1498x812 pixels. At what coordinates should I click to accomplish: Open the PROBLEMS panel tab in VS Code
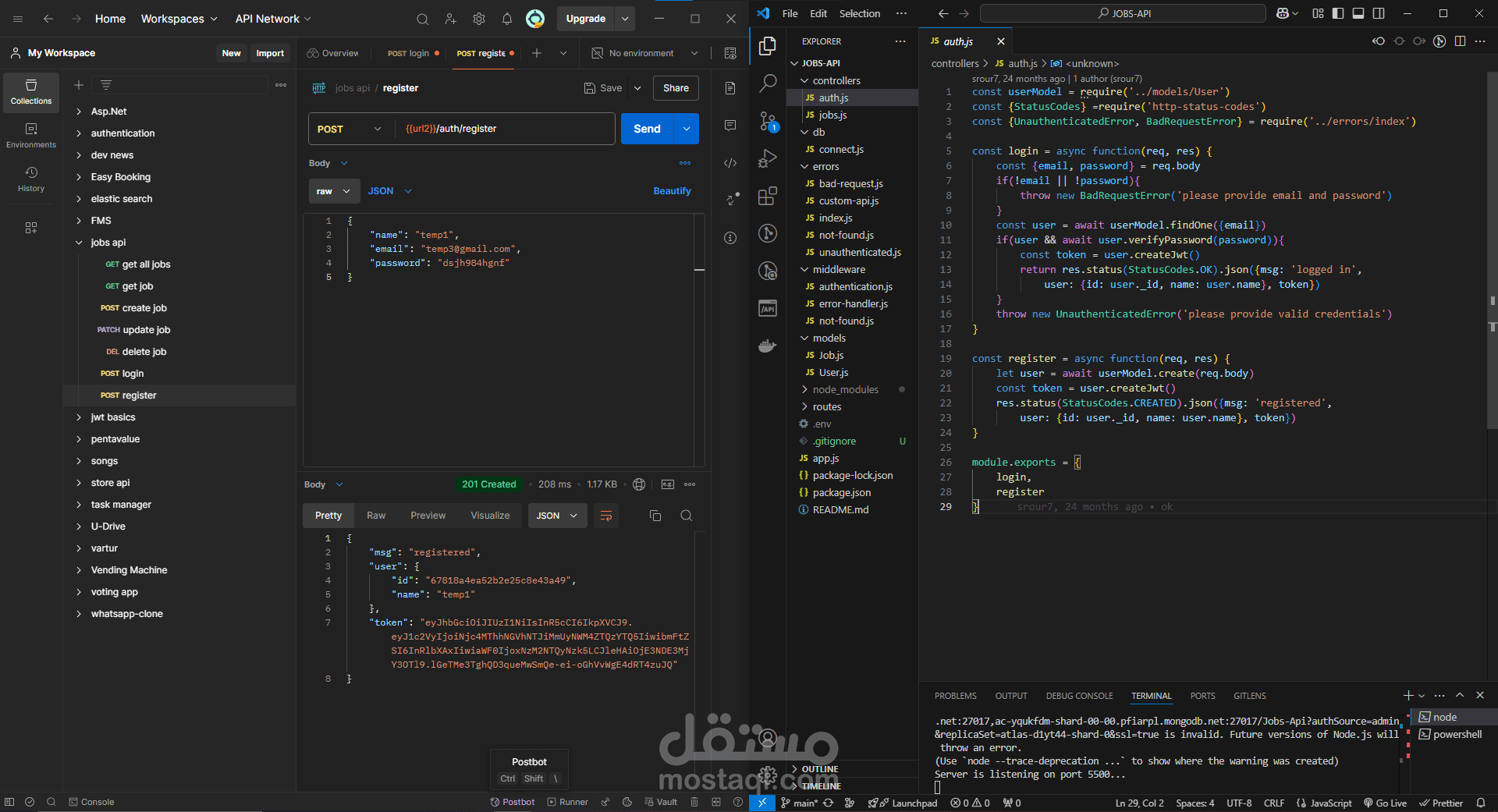(955, 696)
